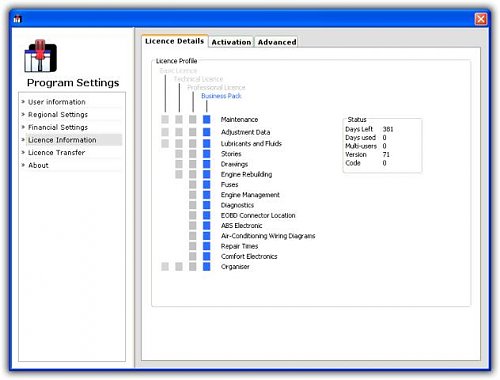Click the Engine Management label
The image size is (500, 380).
tap(250, 195)
